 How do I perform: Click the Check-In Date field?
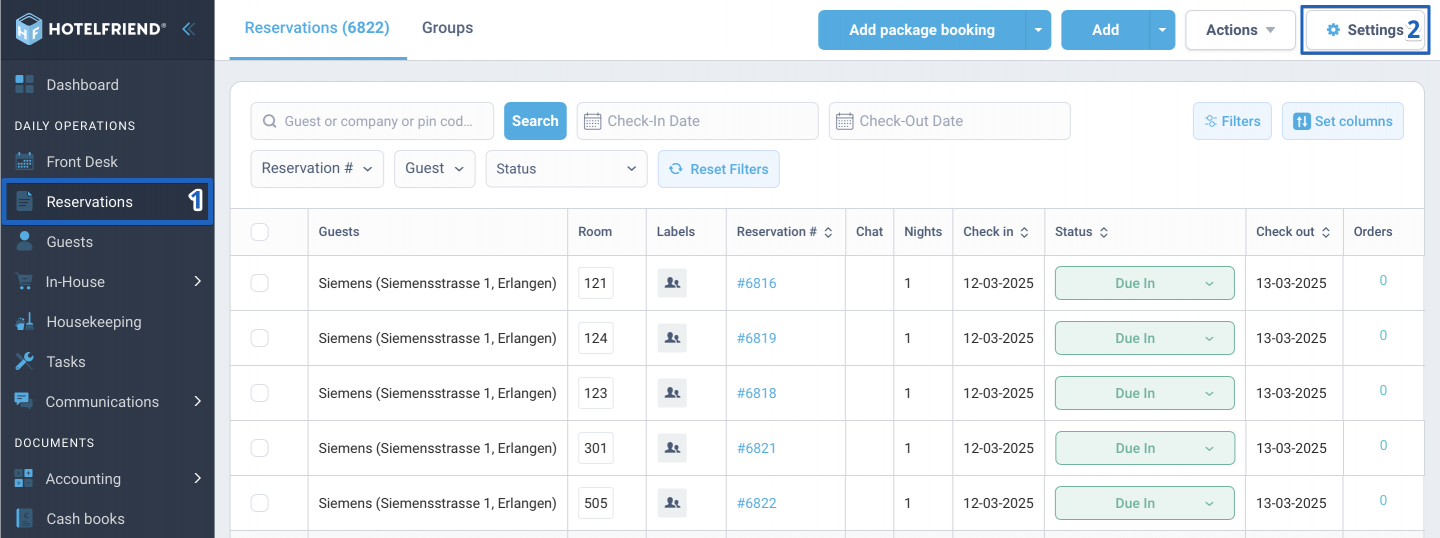698,121
